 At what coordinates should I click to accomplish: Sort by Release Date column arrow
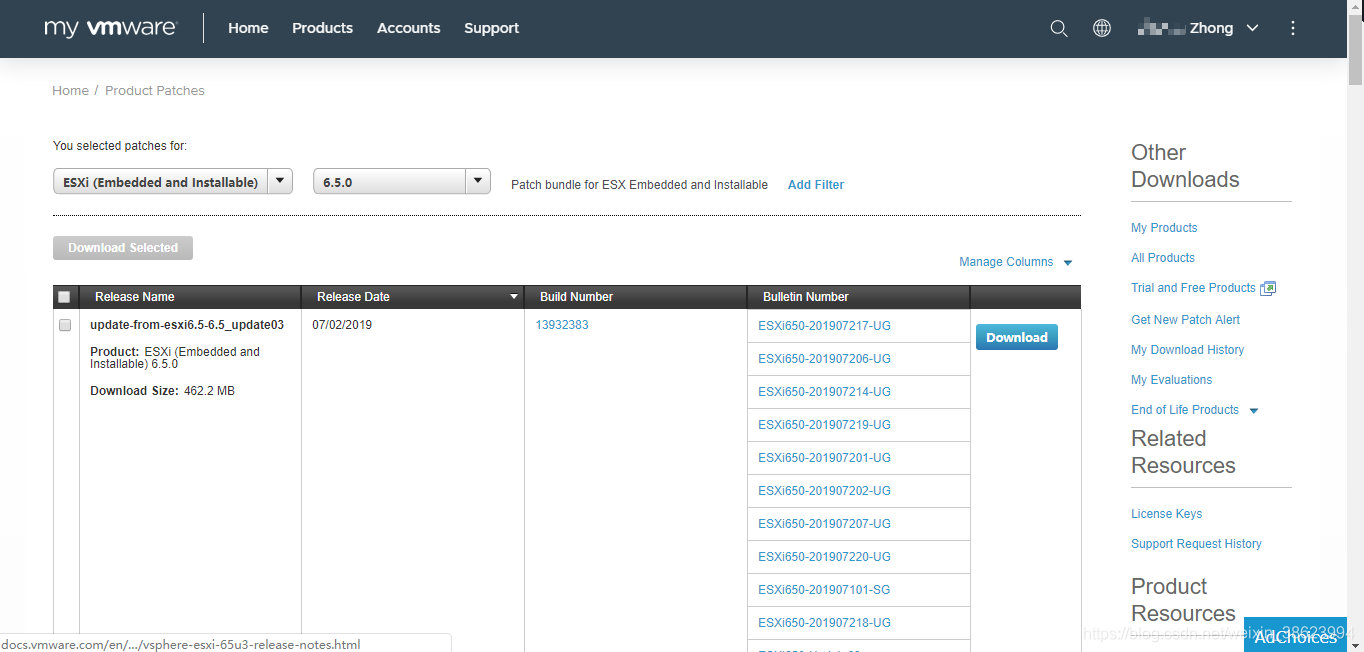(514, 297)
